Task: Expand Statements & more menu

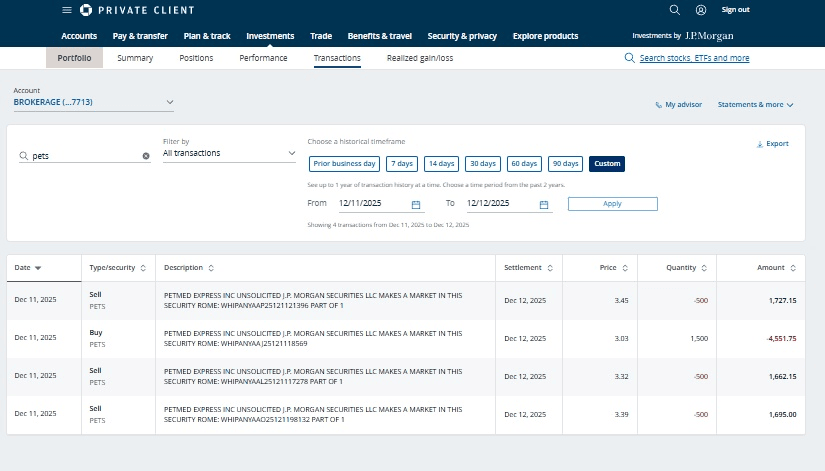Action: point(756,104)
